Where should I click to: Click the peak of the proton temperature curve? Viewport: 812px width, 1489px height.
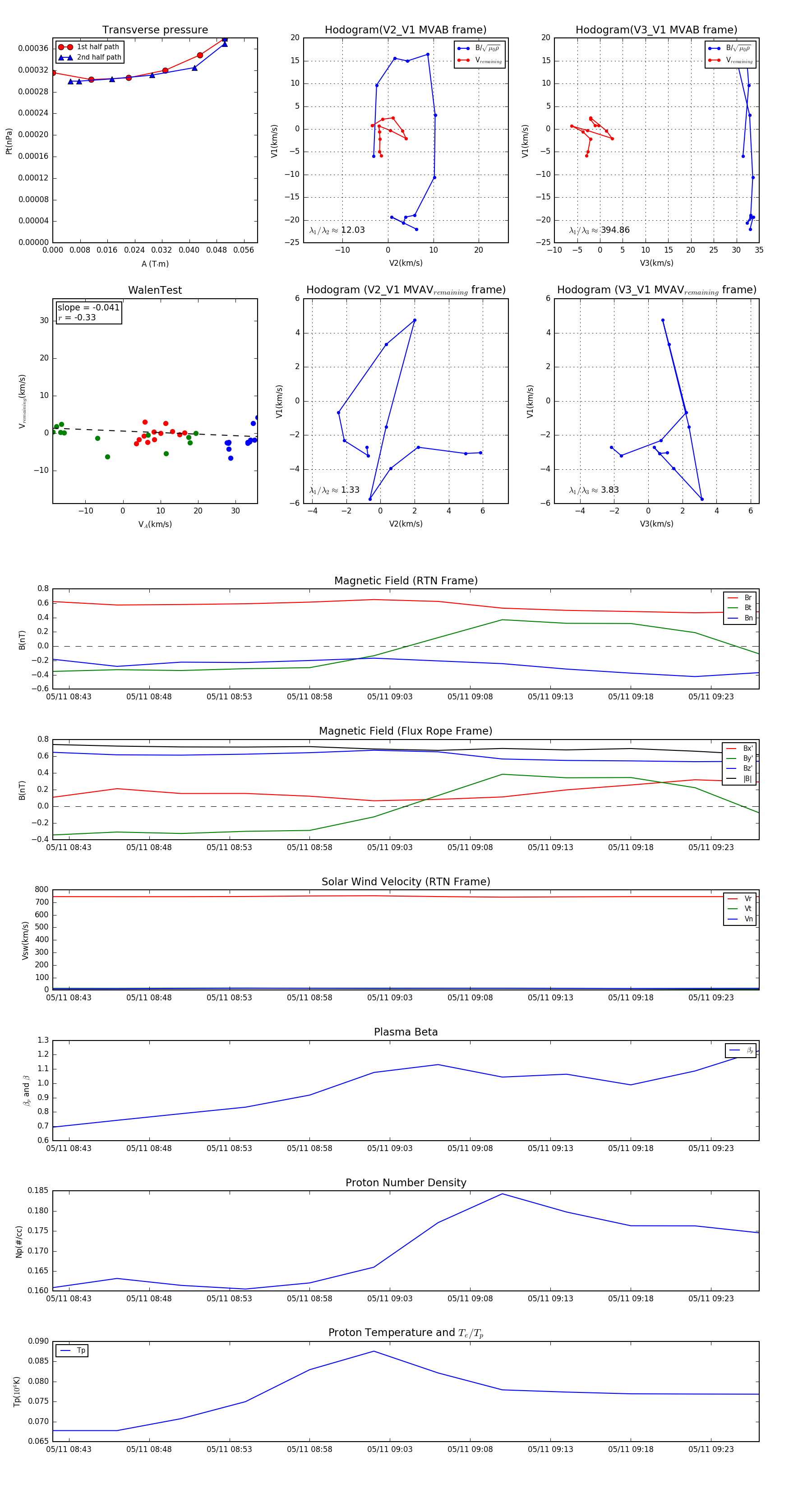coord(374,1351)
